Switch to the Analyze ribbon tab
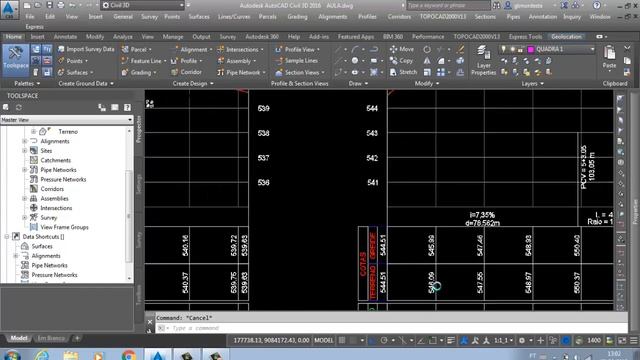640x360 pixels. tap(122, 37)
